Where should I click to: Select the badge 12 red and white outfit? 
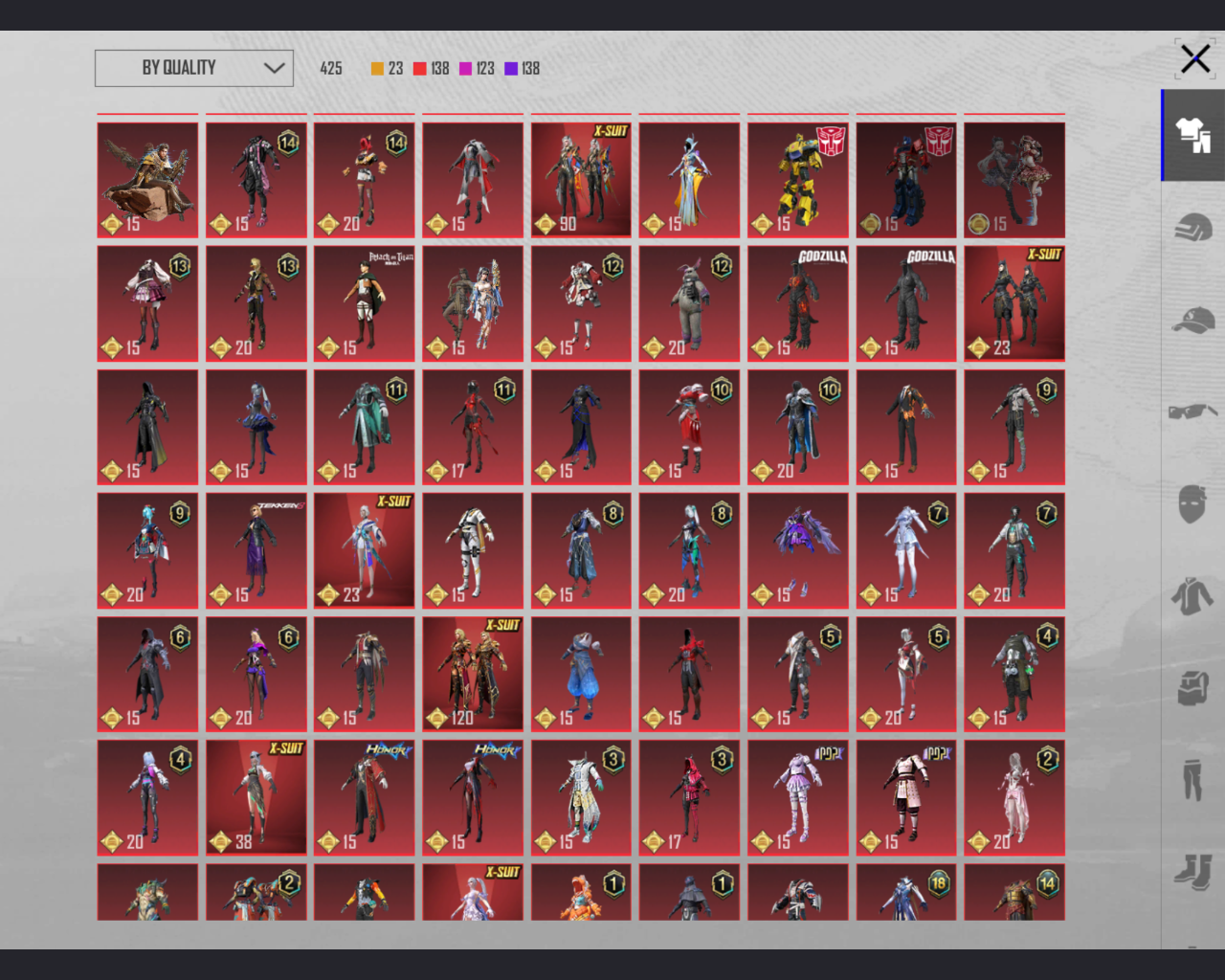[x=581, y=303]
